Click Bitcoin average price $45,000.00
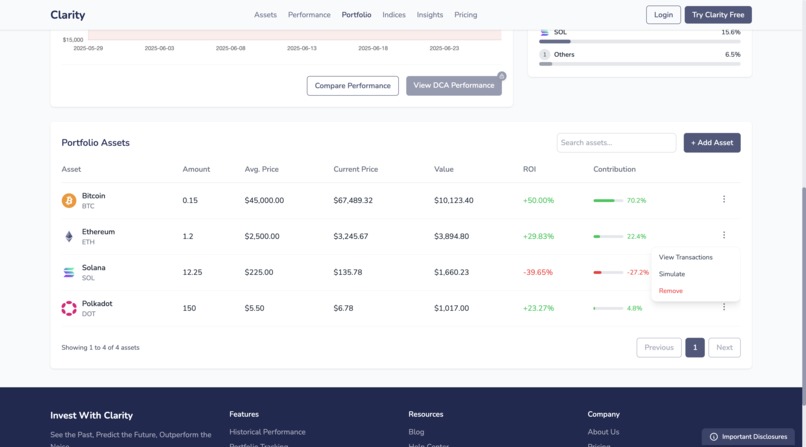Viewport: 806px width, 447px height. point(264,200)
